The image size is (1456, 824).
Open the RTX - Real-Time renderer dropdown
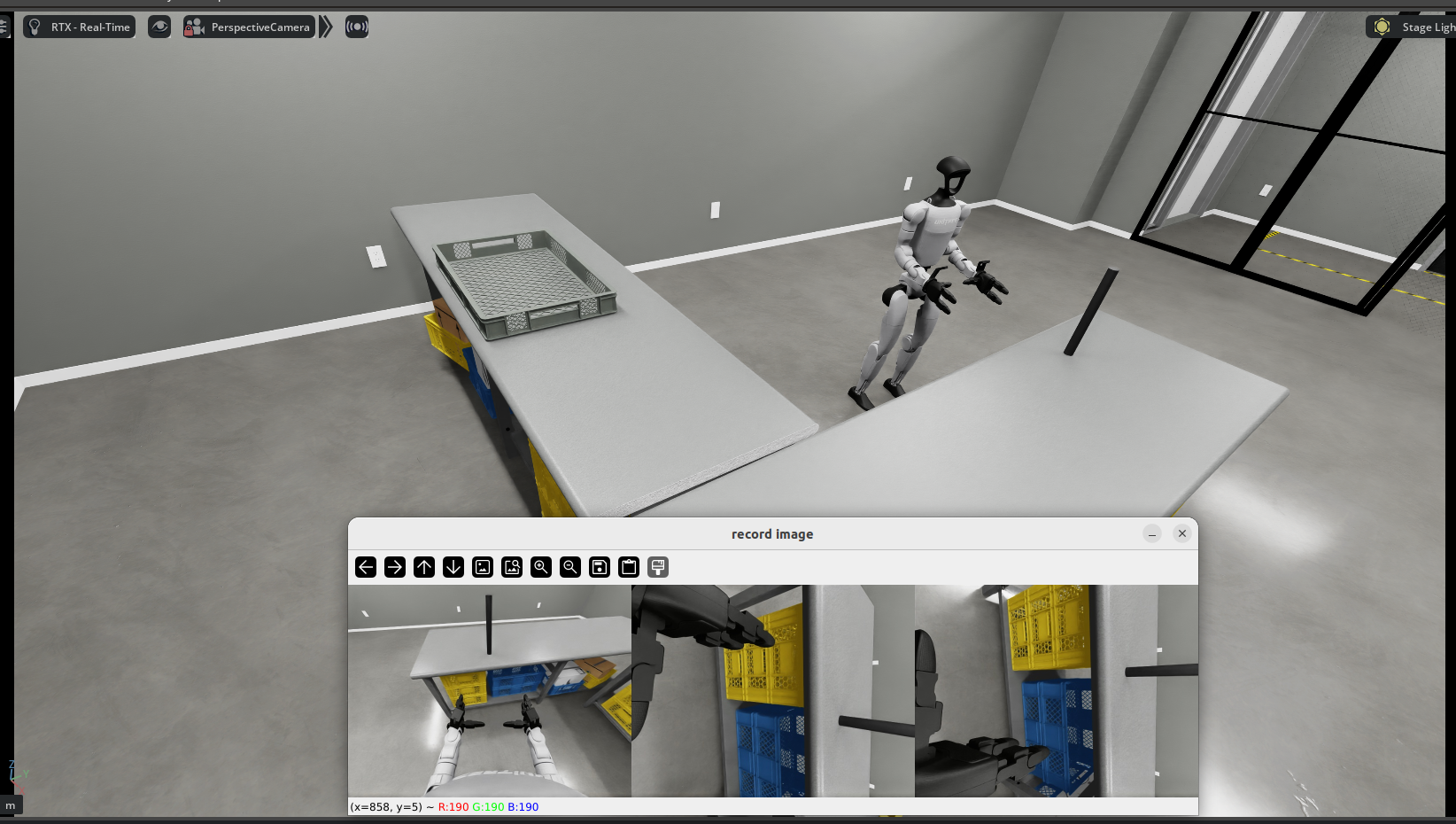click(80, 27)
